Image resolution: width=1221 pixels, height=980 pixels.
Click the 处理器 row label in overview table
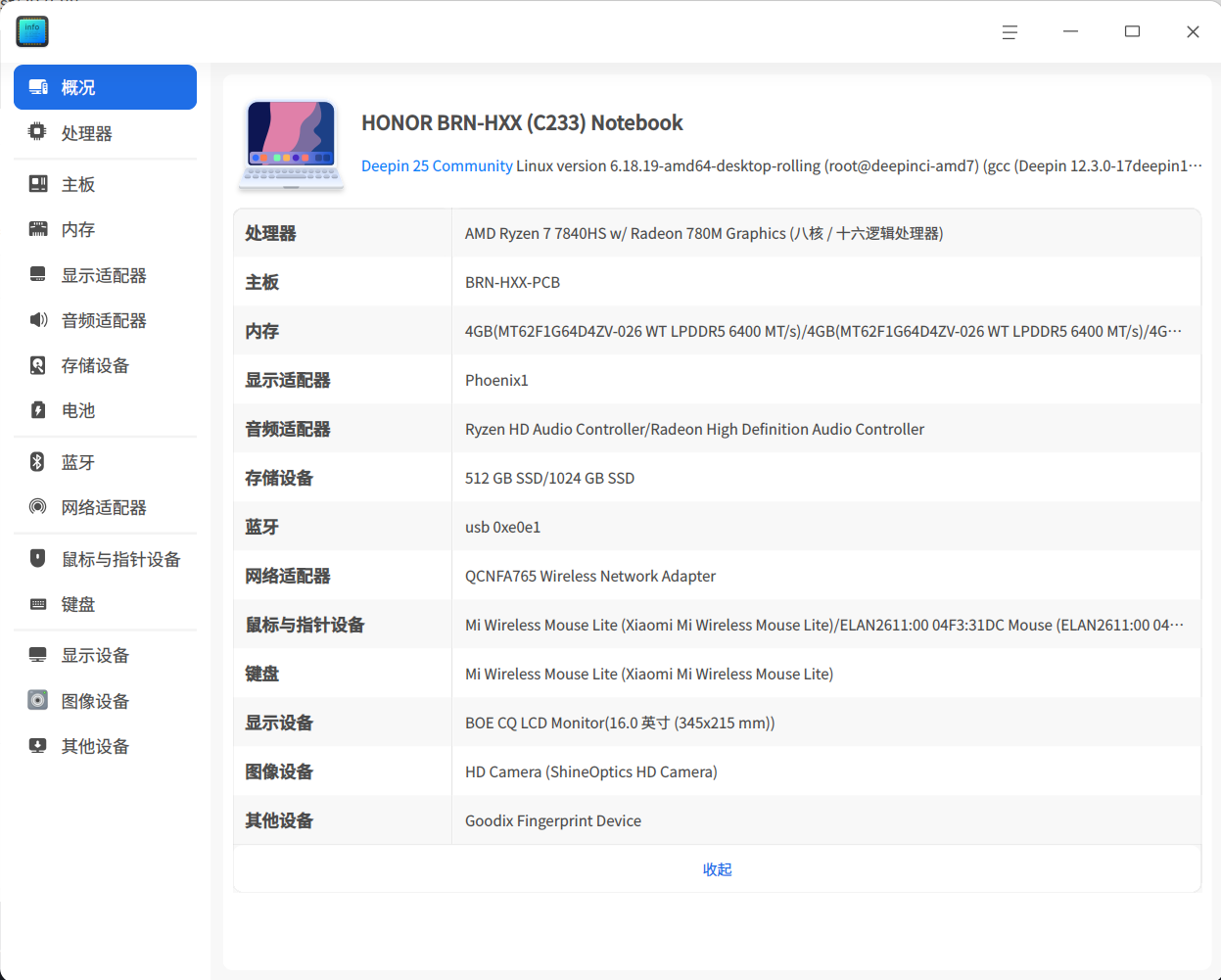(270, 233)
